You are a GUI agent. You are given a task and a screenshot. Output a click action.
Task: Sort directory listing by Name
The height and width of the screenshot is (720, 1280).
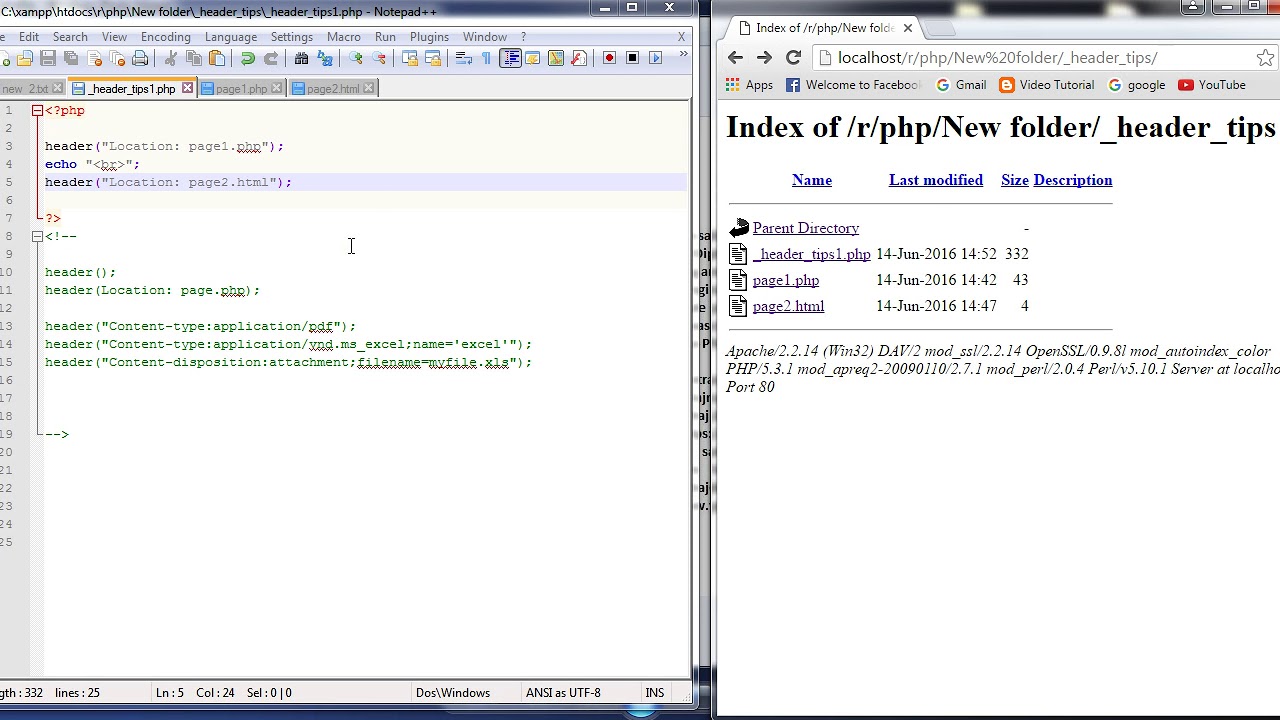point(812,181)
